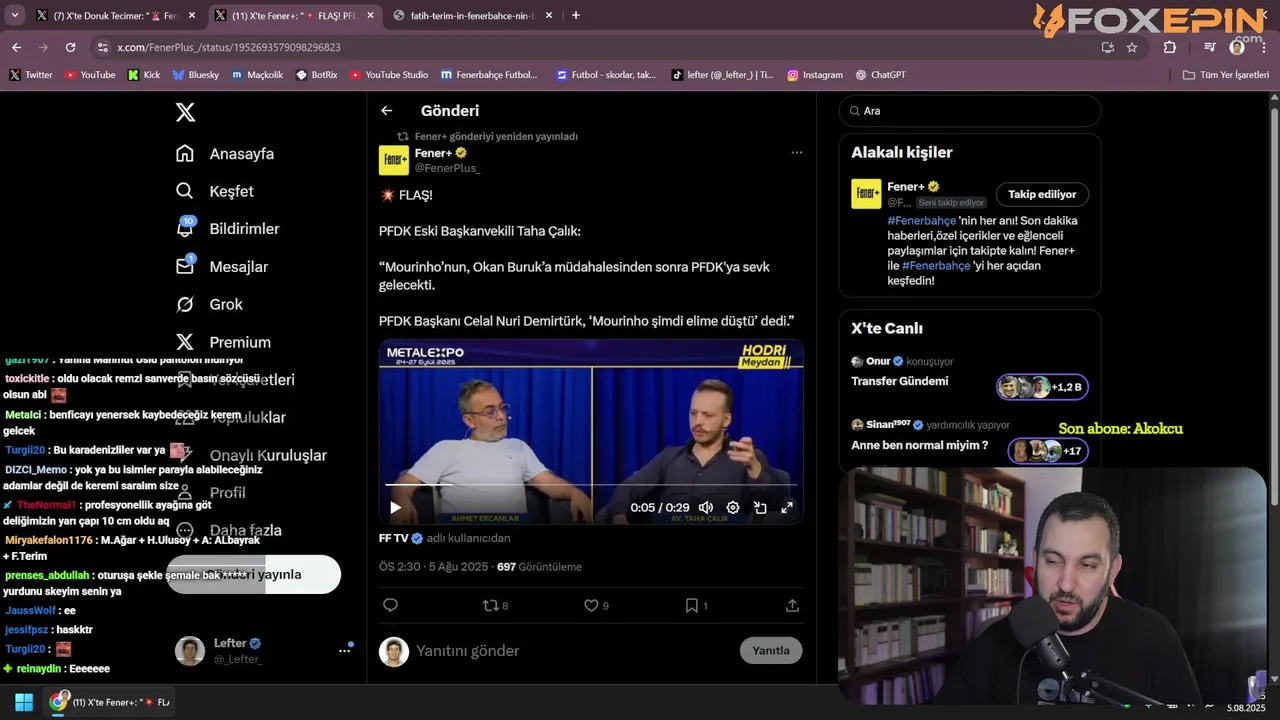Screen dimensions: 1280x720
Task: Open Bluesky bookmark
Action: point(196,75)
